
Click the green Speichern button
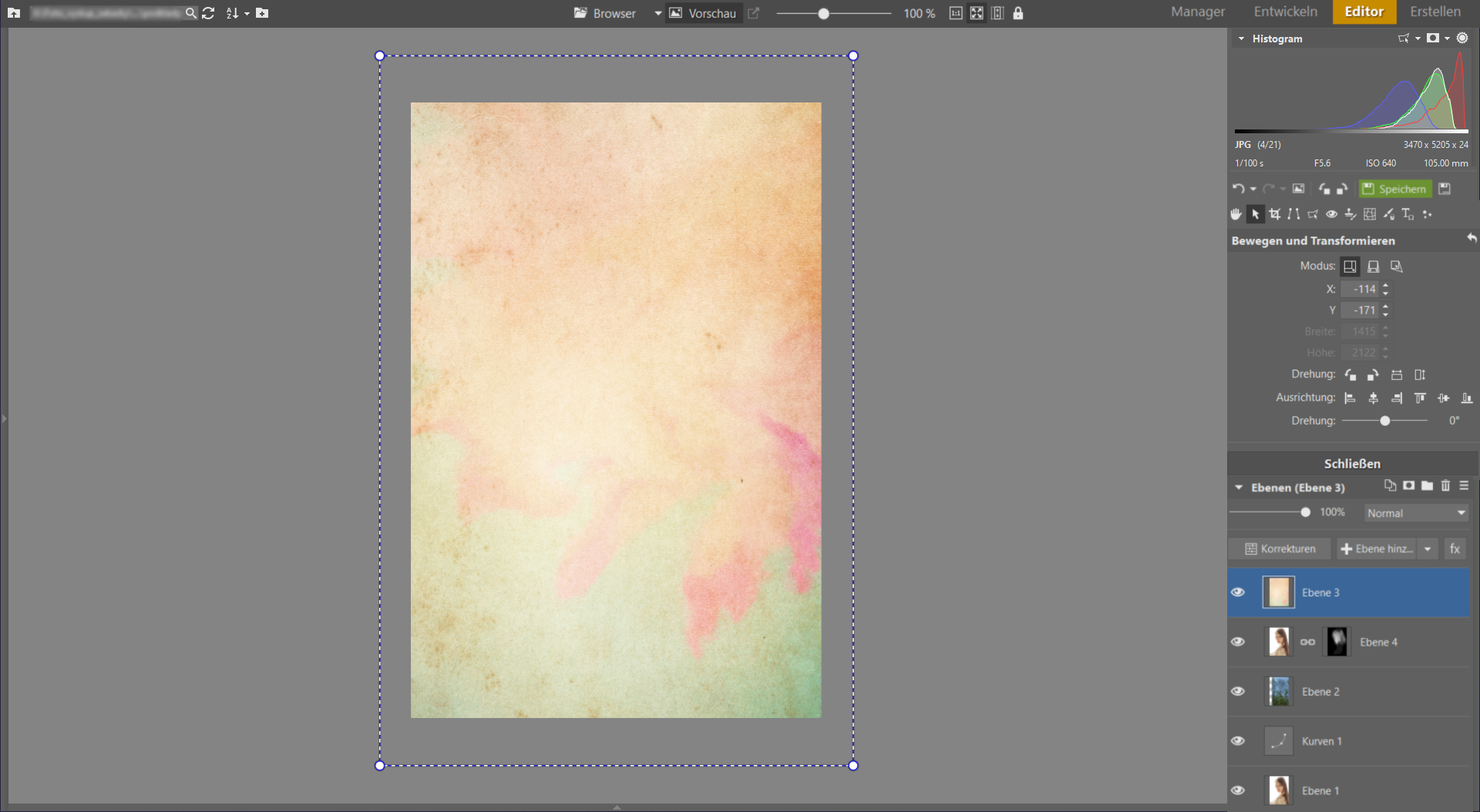(1394, 189)
